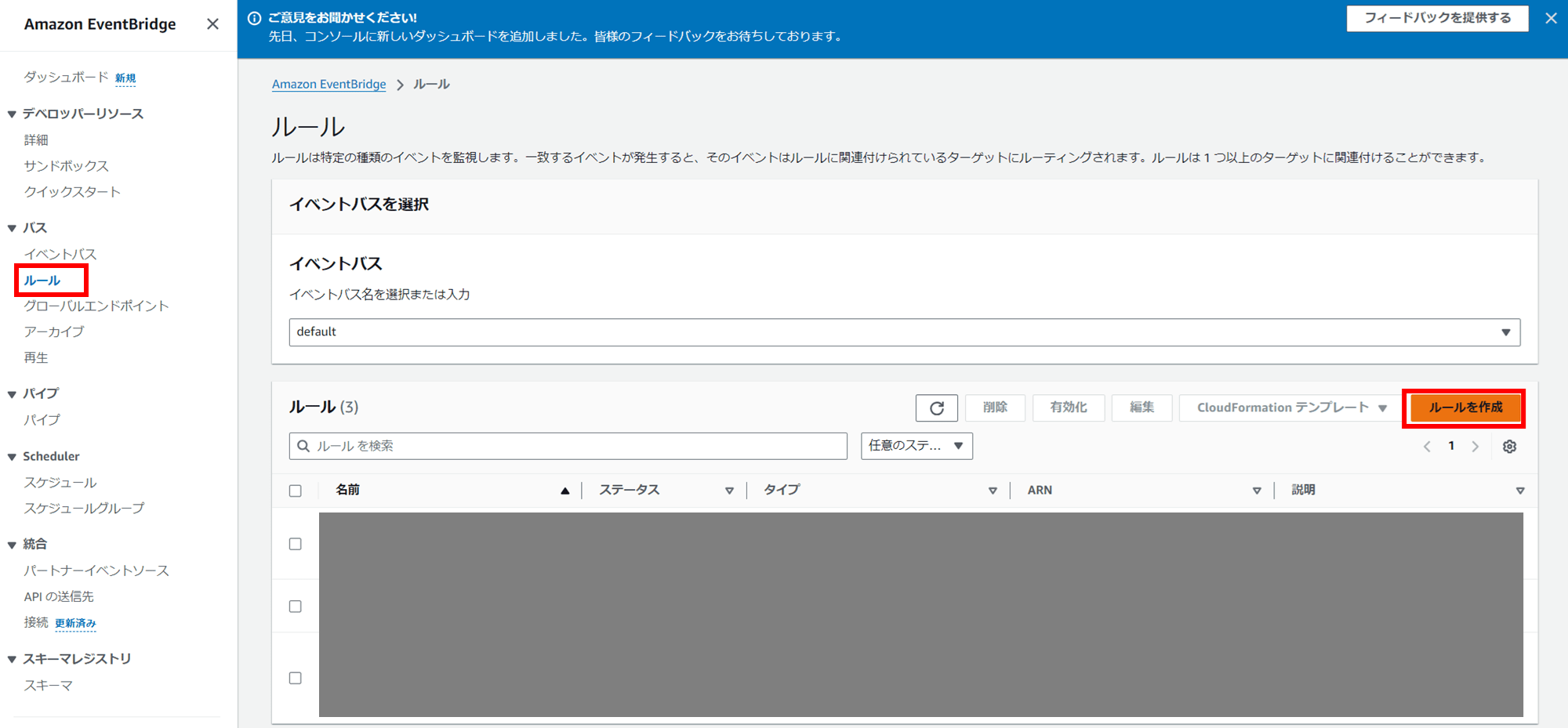Open 接続 in the sidebar
The image size is (1568, 728).
[x=36, y=622]
